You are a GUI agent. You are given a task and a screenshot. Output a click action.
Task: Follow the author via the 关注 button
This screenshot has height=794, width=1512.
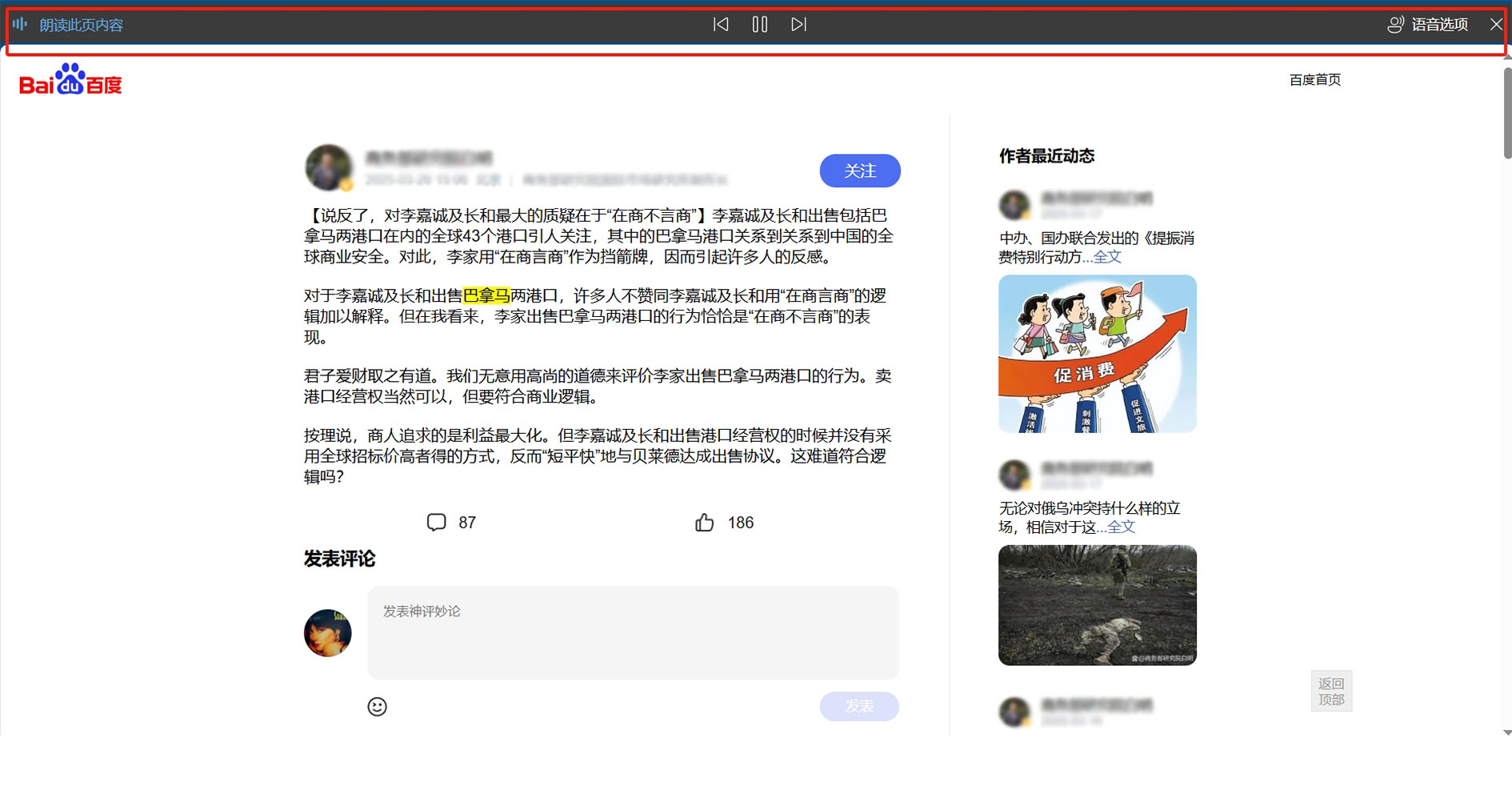[859, 170]
